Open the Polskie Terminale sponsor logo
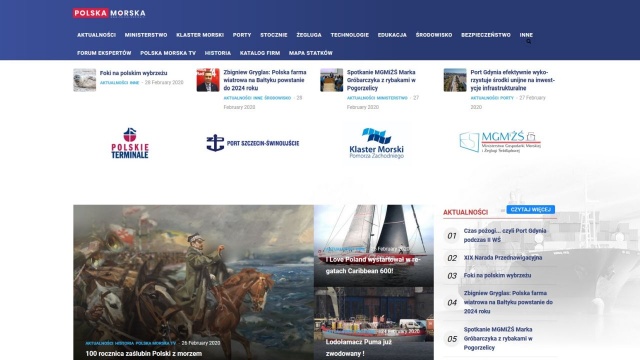This screenshot has height=360, width=640. pyautogui.click(x=130, y=143)
